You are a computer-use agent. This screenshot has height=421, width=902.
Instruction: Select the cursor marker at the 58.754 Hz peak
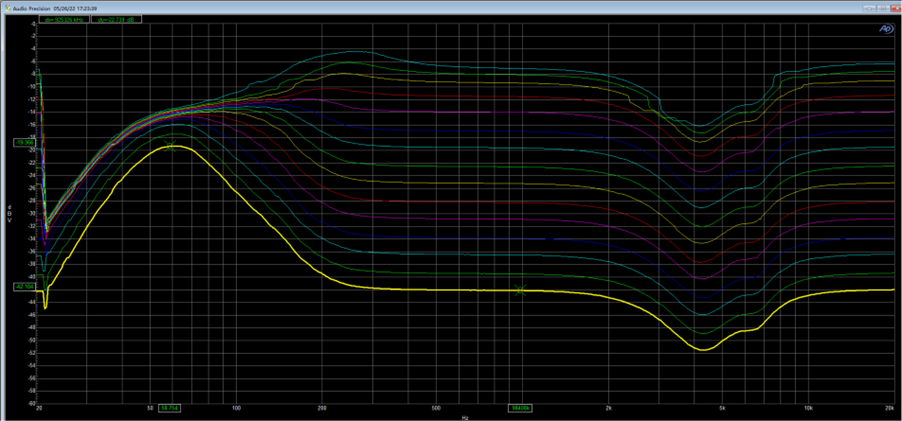pos(169,146)
